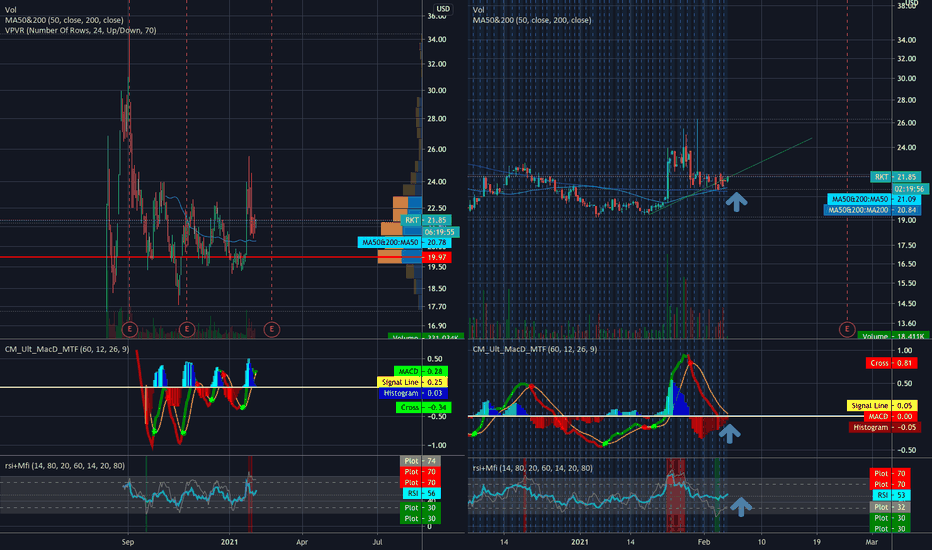Click the 02:19:56 countdown label
This screenshot has width=932, height=550.
[910, 188]
